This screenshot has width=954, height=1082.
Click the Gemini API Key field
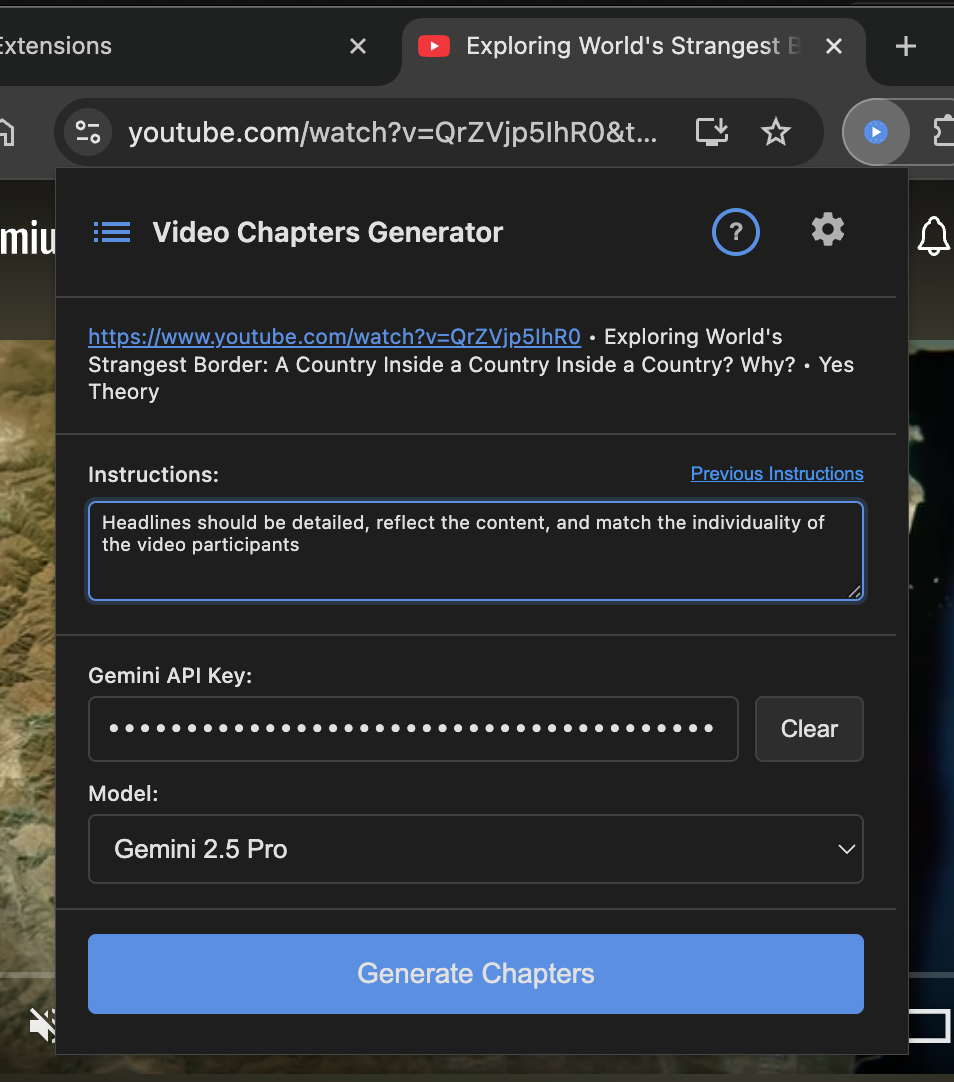[413, 729]
